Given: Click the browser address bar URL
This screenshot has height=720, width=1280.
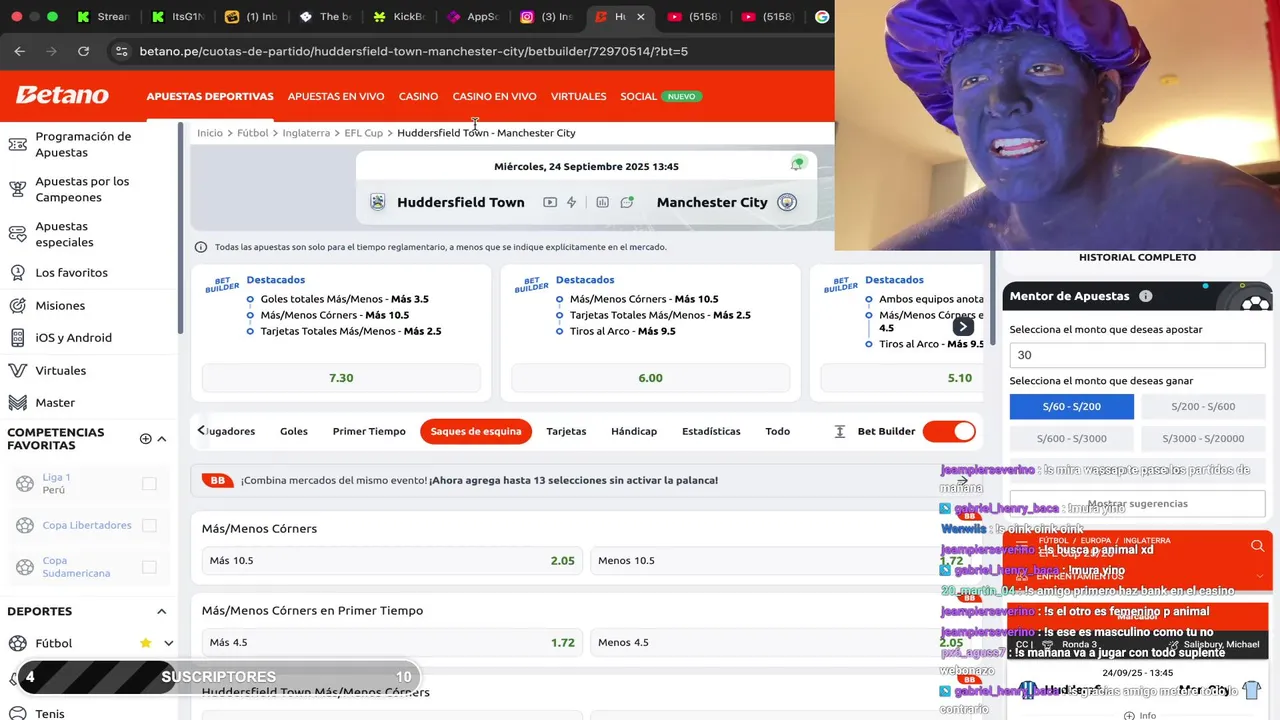Looking at the screenshot, I should 413,51.
